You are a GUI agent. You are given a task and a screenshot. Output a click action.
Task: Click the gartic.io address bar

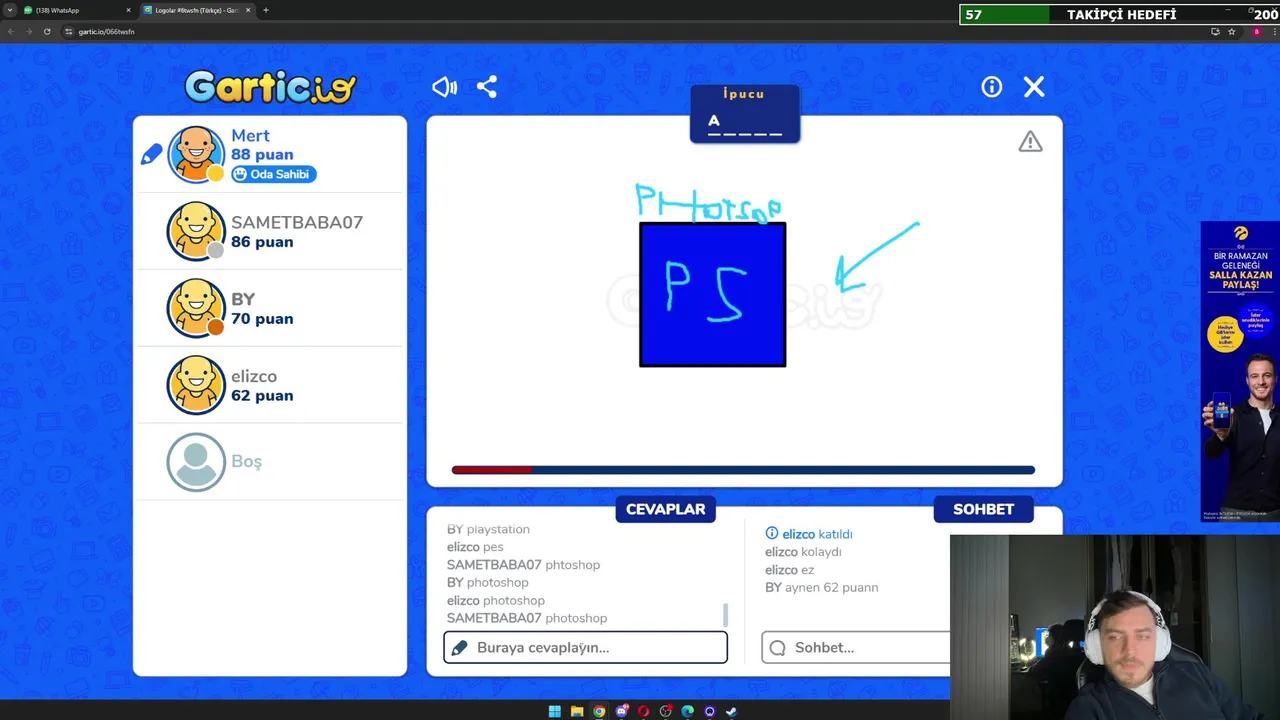[640, 31]
